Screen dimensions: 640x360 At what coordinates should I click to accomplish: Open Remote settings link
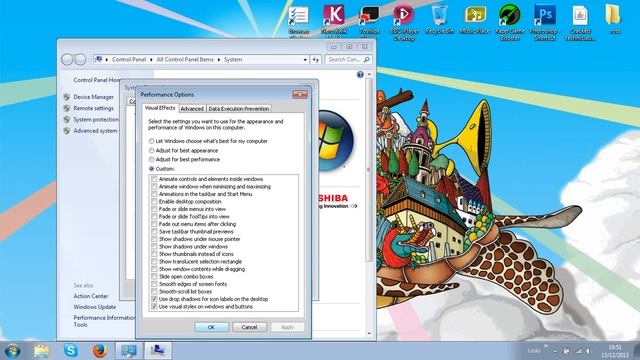click(x=93, y=109)
